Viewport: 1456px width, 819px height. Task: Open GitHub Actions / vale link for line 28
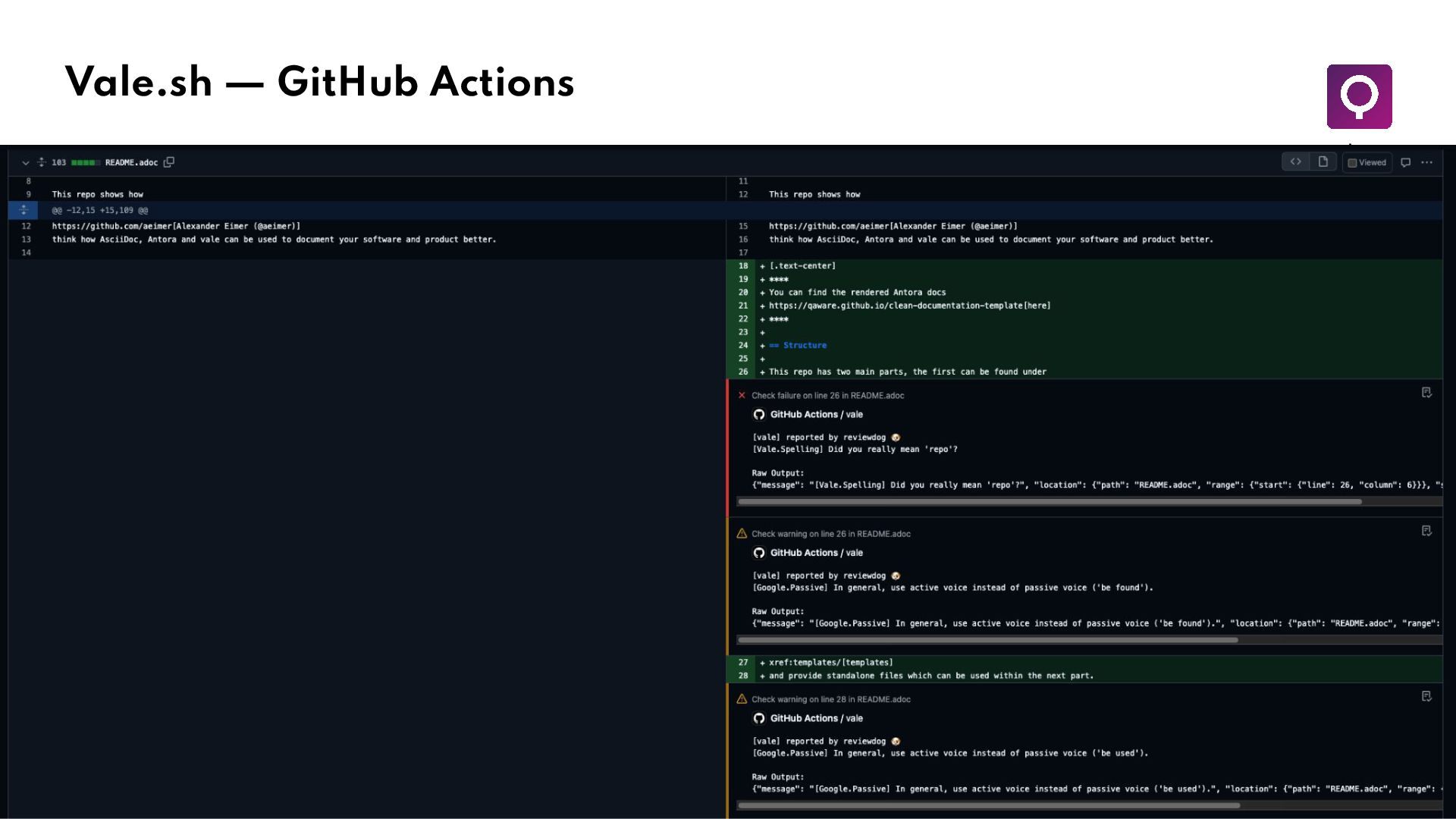pyautogui.click(x=816, y=718)
